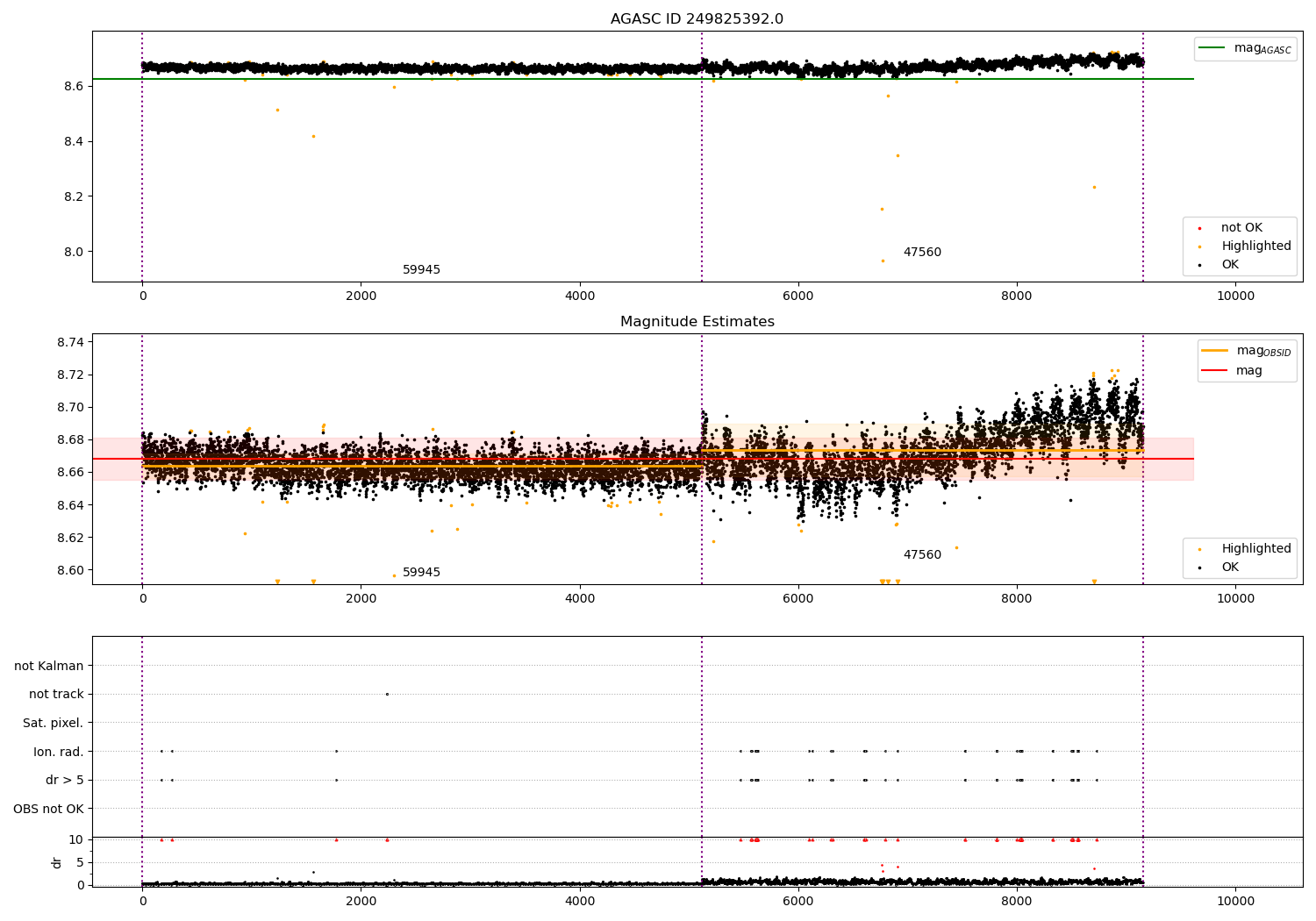
Task: Click the 59945 annotation in Magnitude Estimates panel
Action: 421,572
